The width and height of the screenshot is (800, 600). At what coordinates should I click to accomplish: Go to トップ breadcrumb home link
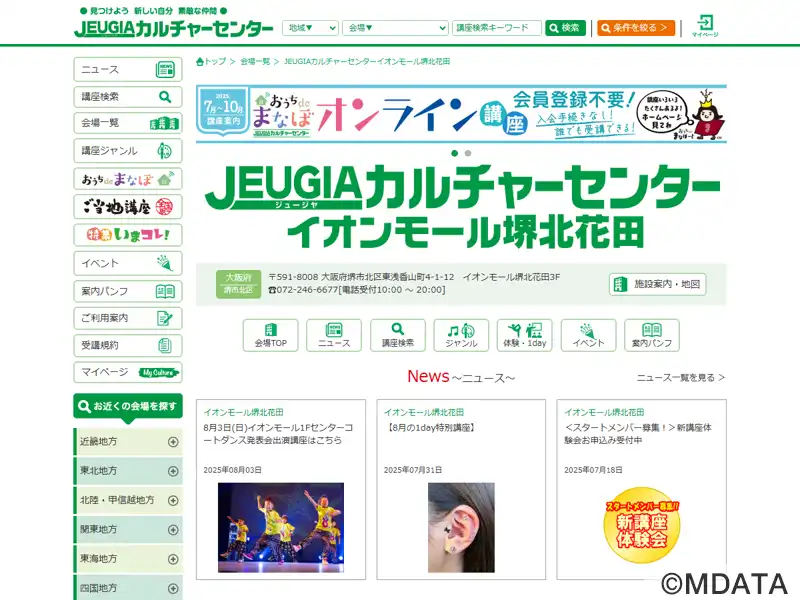coord(211,61)
